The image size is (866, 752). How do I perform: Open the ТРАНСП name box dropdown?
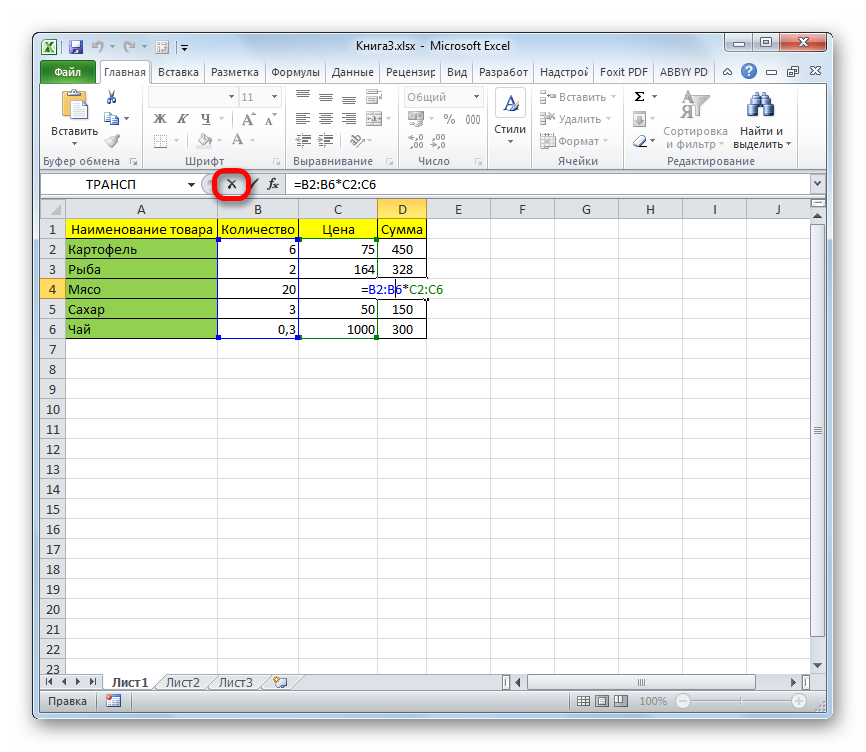coord(191,185)
